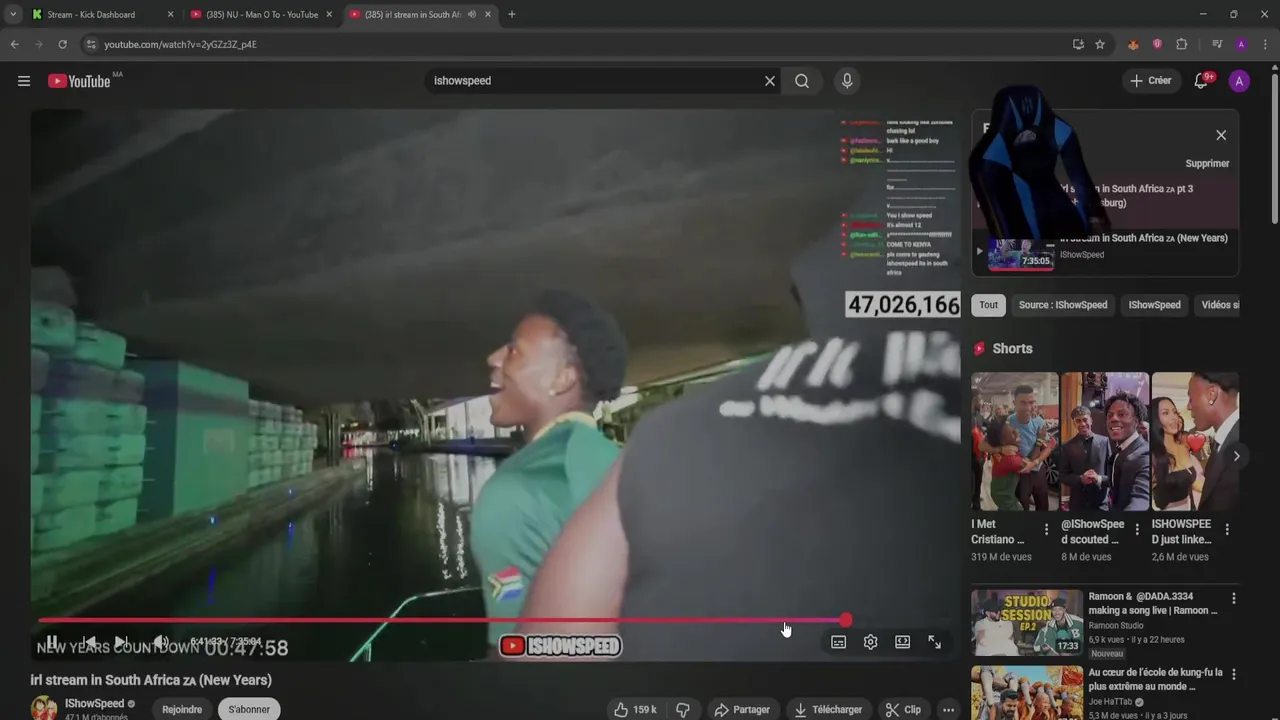Open IShowSpeed channel name link

tap(95, 703)
